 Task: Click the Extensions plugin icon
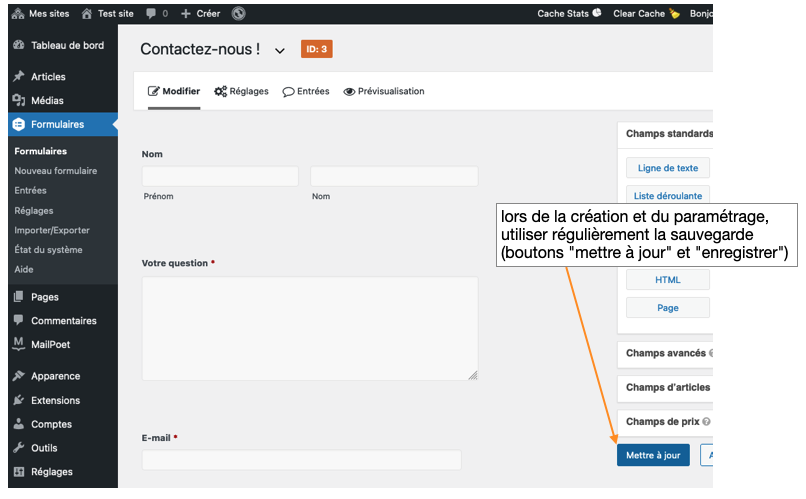coord(19,401)
